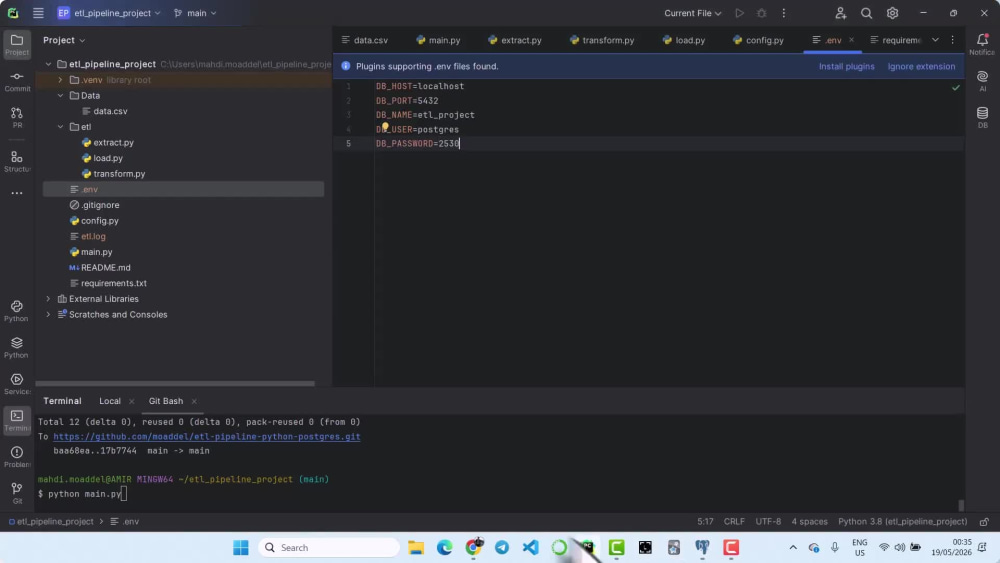Open the main branch dropdown
This screenshot has width=1000, height=563.
point(195,13)
